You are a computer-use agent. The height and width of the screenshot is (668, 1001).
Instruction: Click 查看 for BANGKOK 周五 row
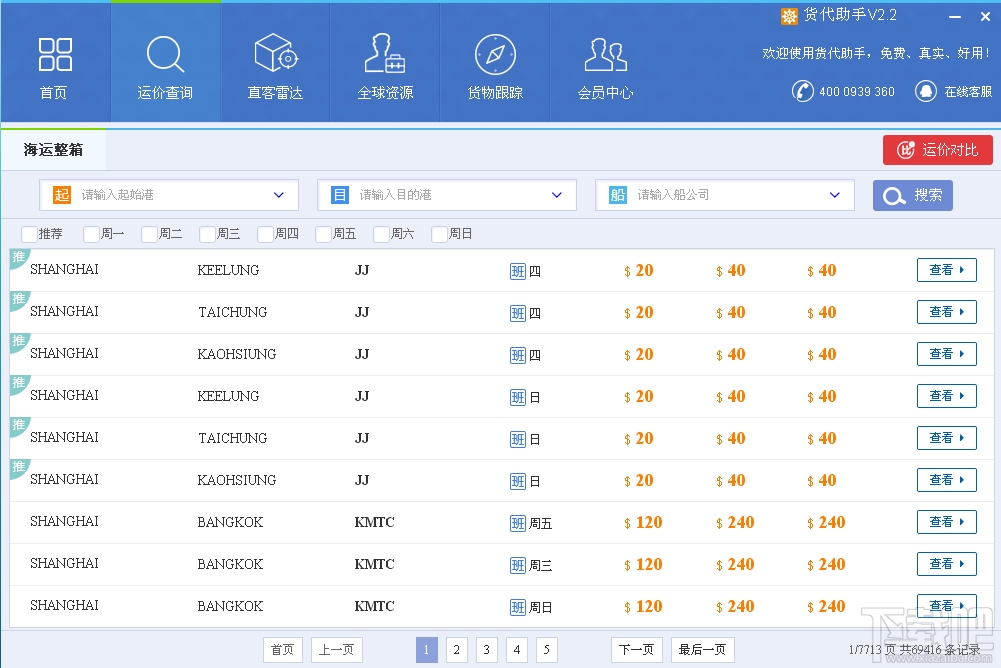click(947, 522)
